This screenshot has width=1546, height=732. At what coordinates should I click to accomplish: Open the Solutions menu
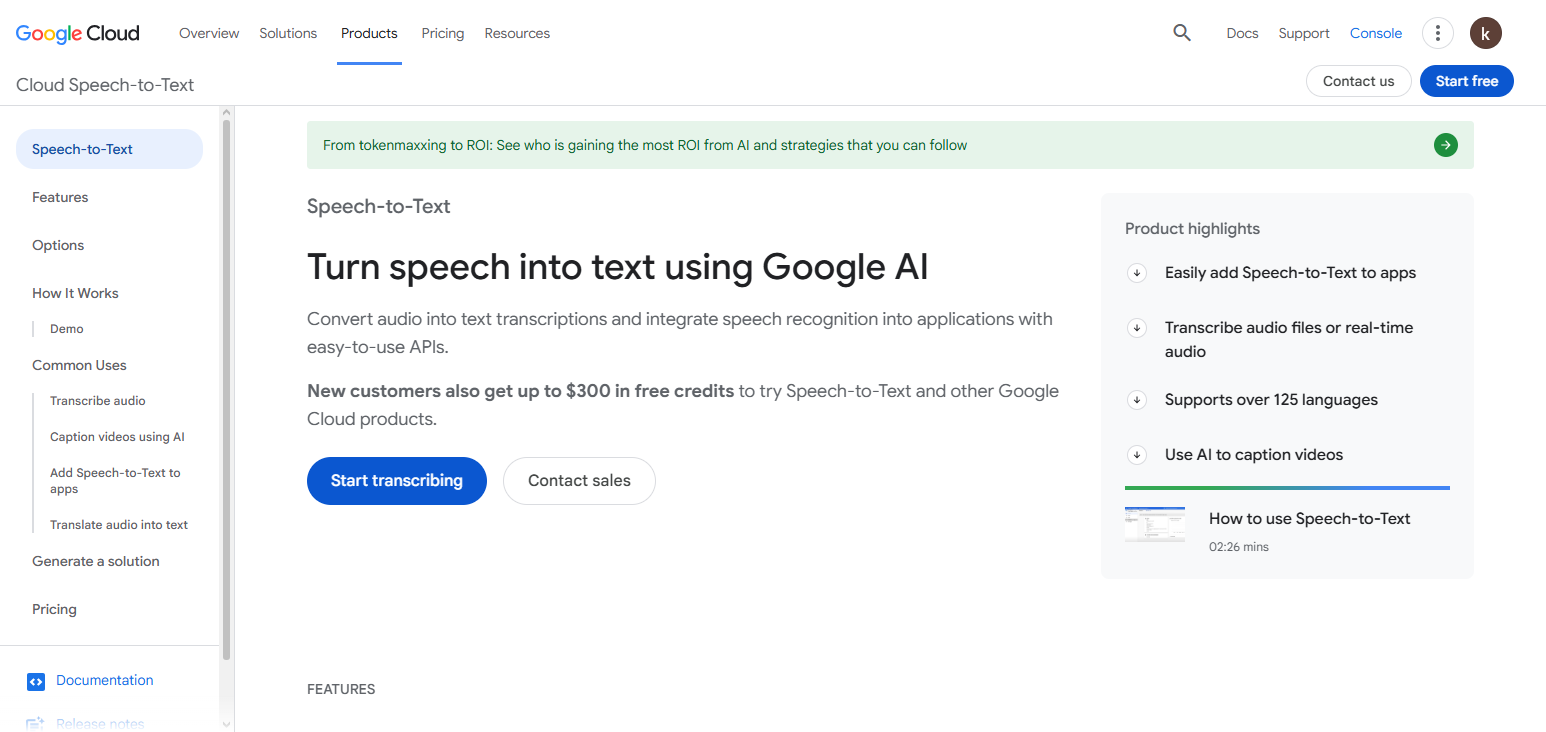pos(288,33)
